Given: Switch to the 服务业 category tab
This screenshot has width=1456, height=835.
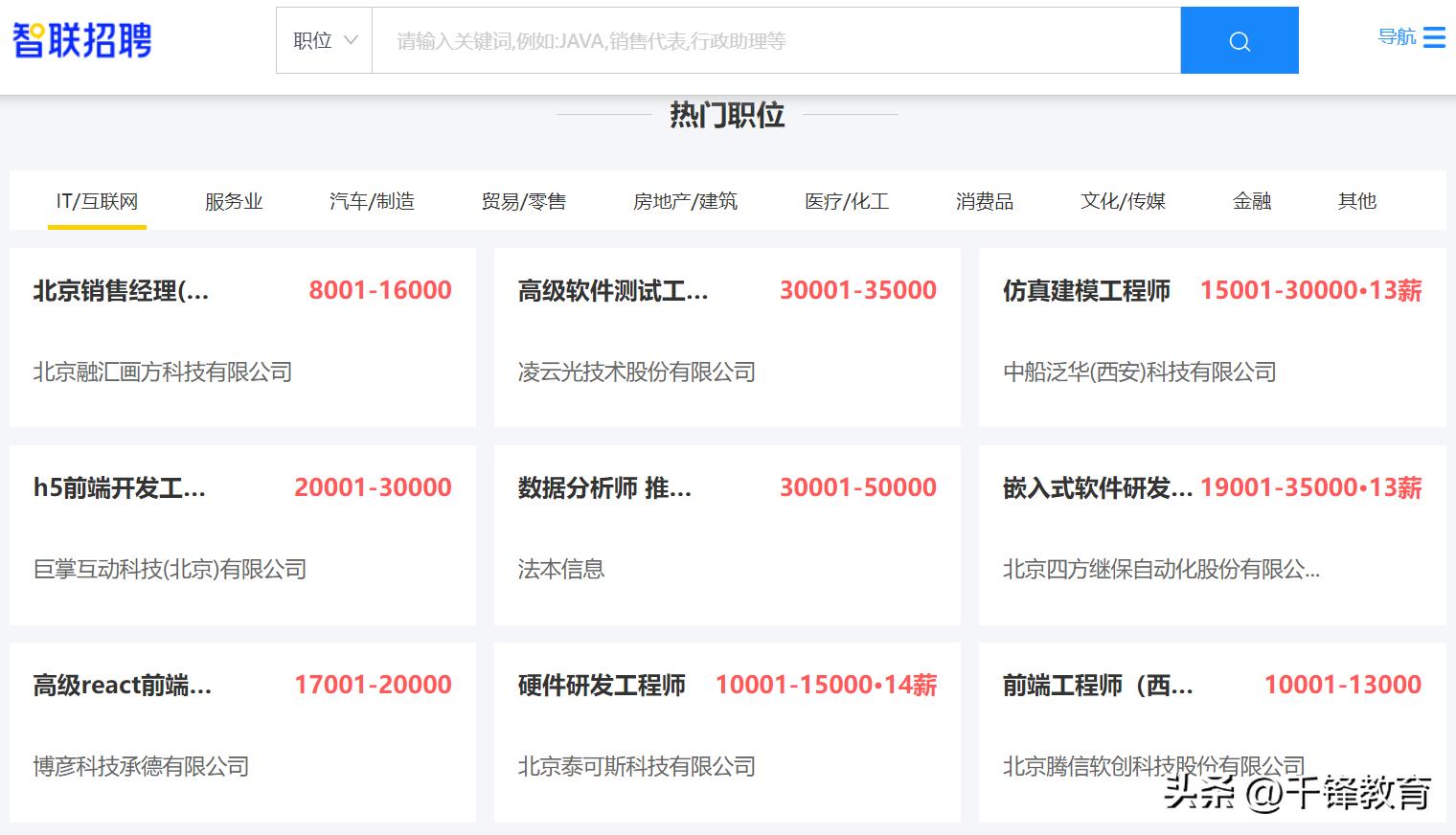Looking at the screenshot, I should (233, 201).
